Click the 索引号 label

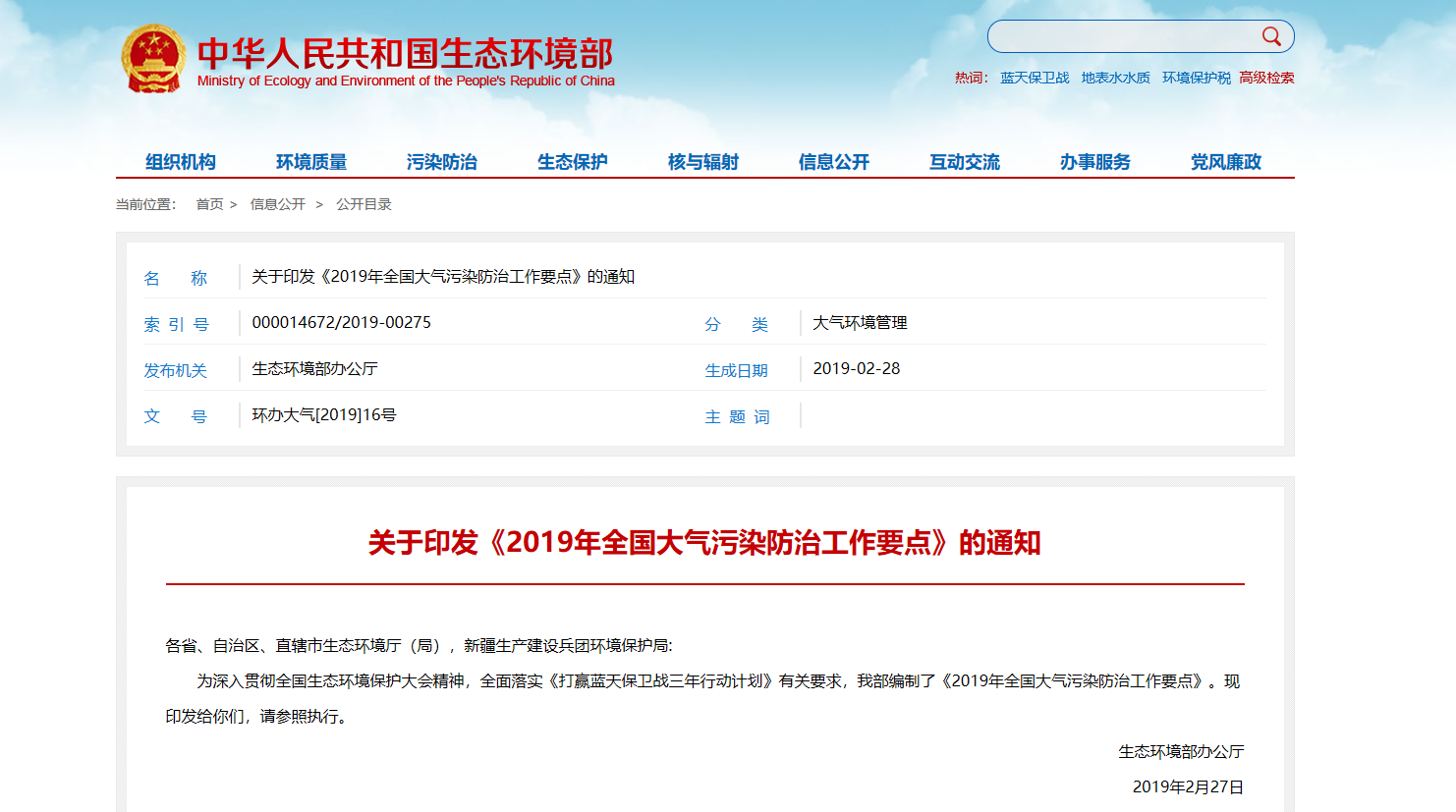tap(176, 324)
